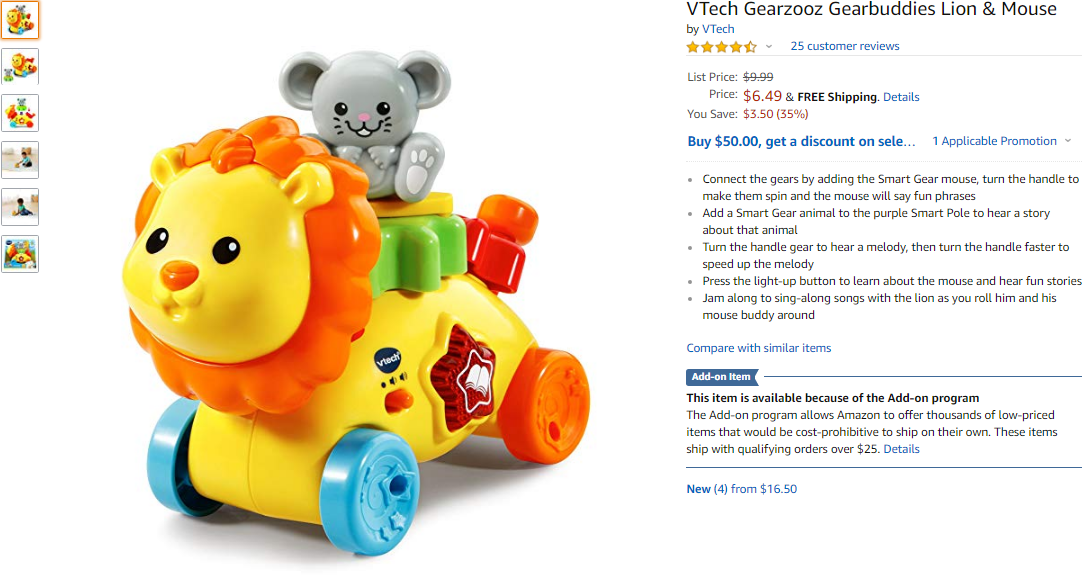
Task: Click Compare with similar items
Action: 758,348
